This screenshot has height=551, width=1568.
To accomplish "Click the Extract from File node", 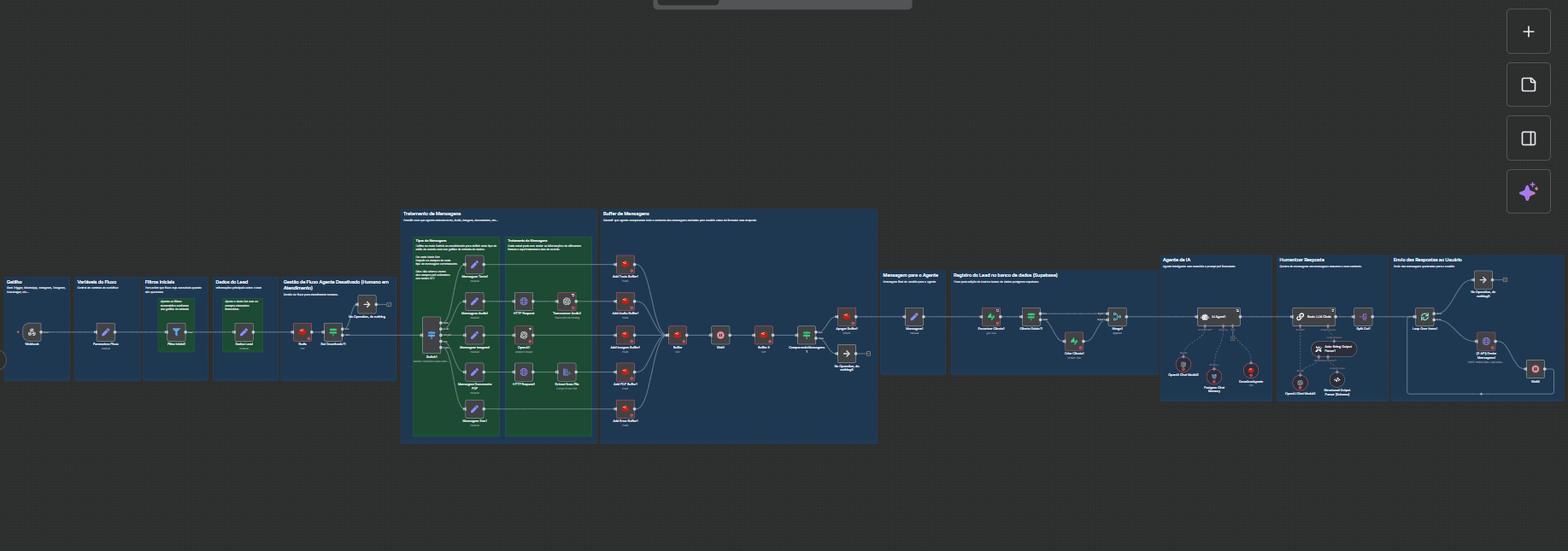I will tap(567, 372).
